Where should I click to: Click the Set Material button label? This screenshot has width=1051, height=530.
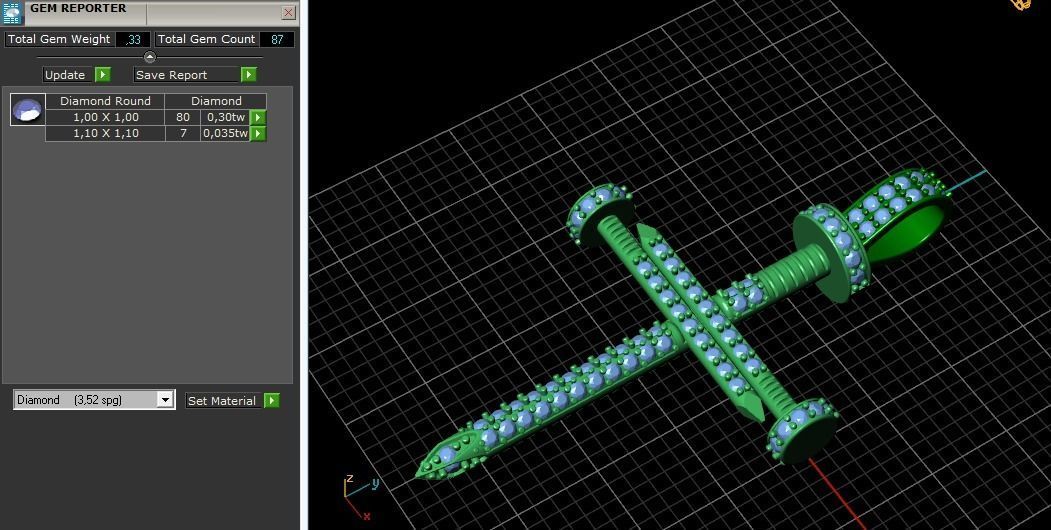222,401
